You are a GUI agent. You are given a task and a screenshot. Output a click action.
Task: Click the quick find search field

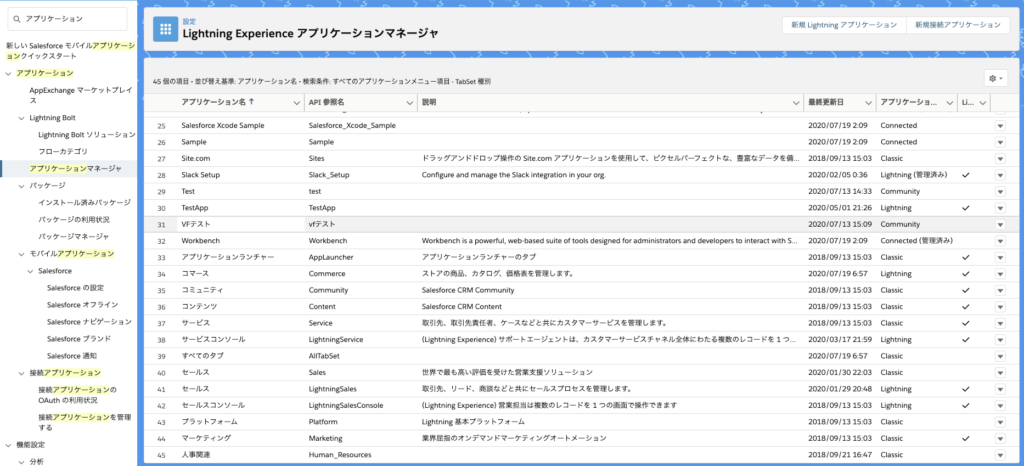[x=67, y=20]
